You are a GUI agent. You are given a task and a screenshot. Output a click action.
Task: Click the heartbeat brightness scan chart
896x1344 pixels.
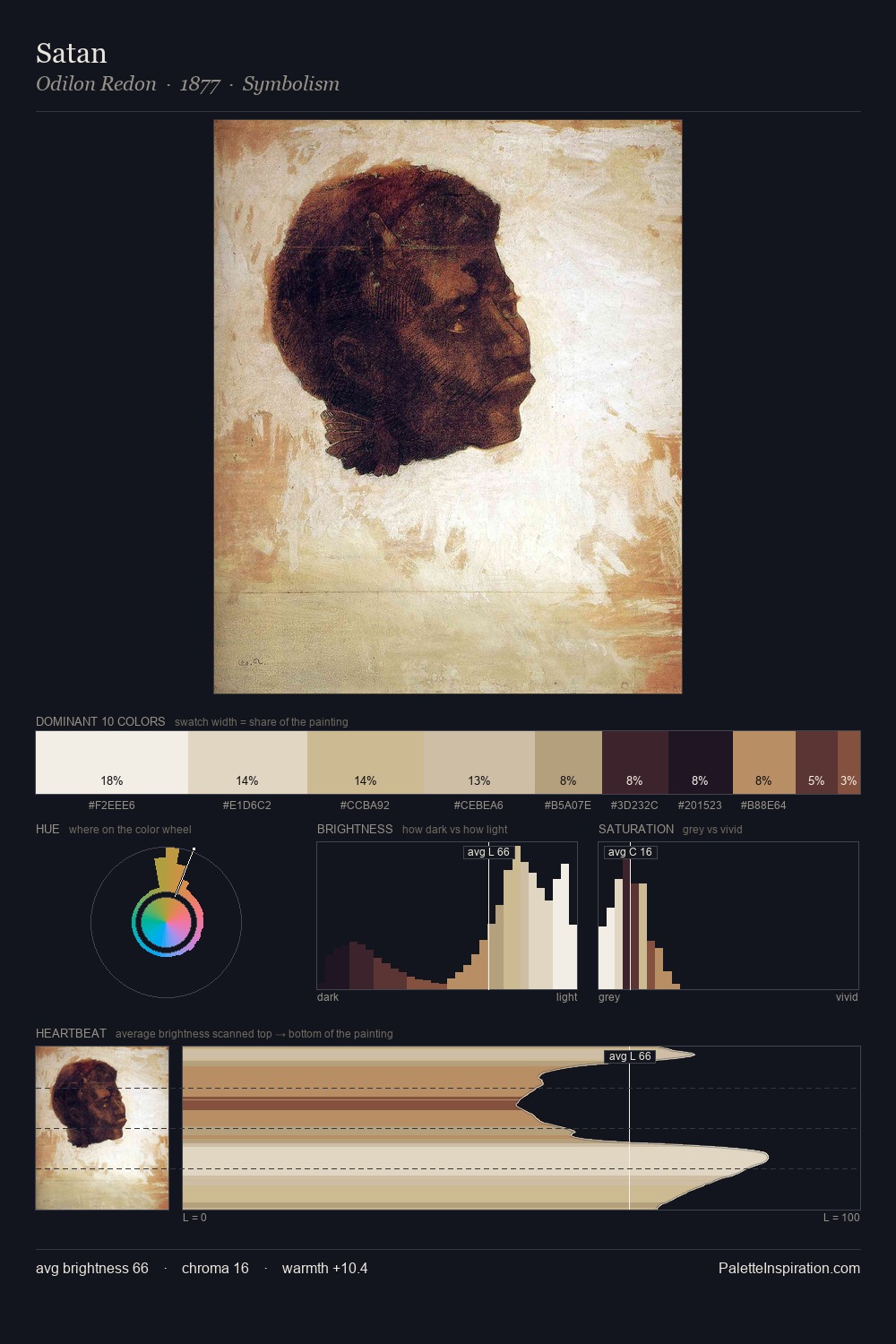tap(521, 1128)
